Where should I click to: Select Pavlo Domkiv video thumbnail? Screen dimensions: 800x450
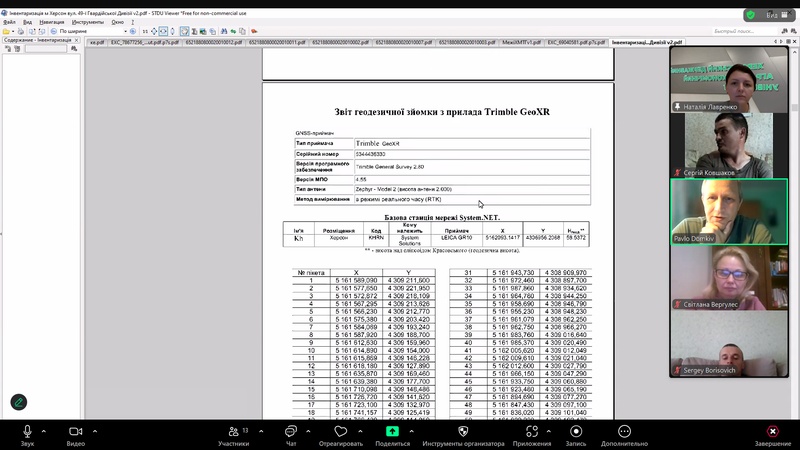coord(729,212)
